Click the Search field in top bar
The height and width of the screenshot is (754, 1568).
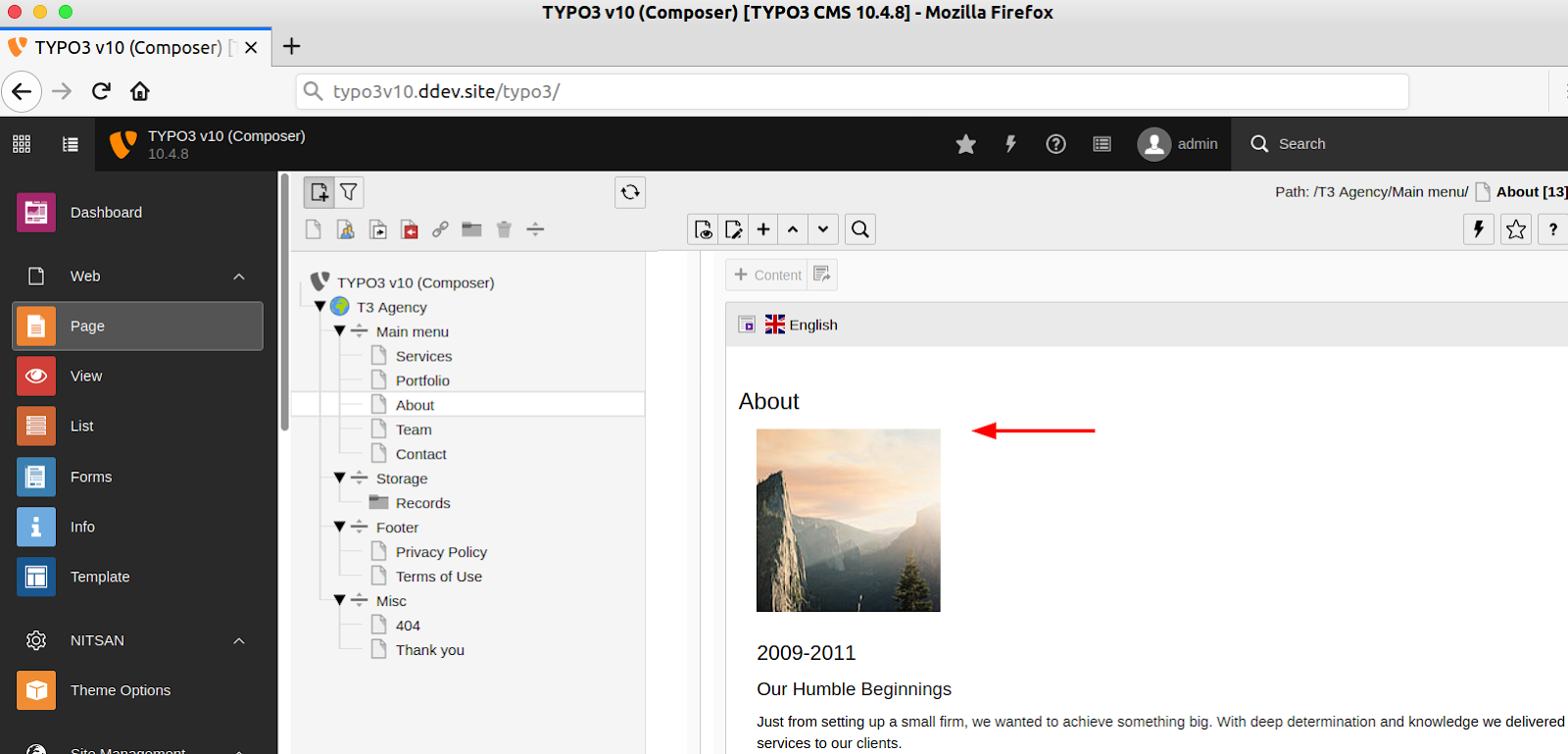(1399, 144)
